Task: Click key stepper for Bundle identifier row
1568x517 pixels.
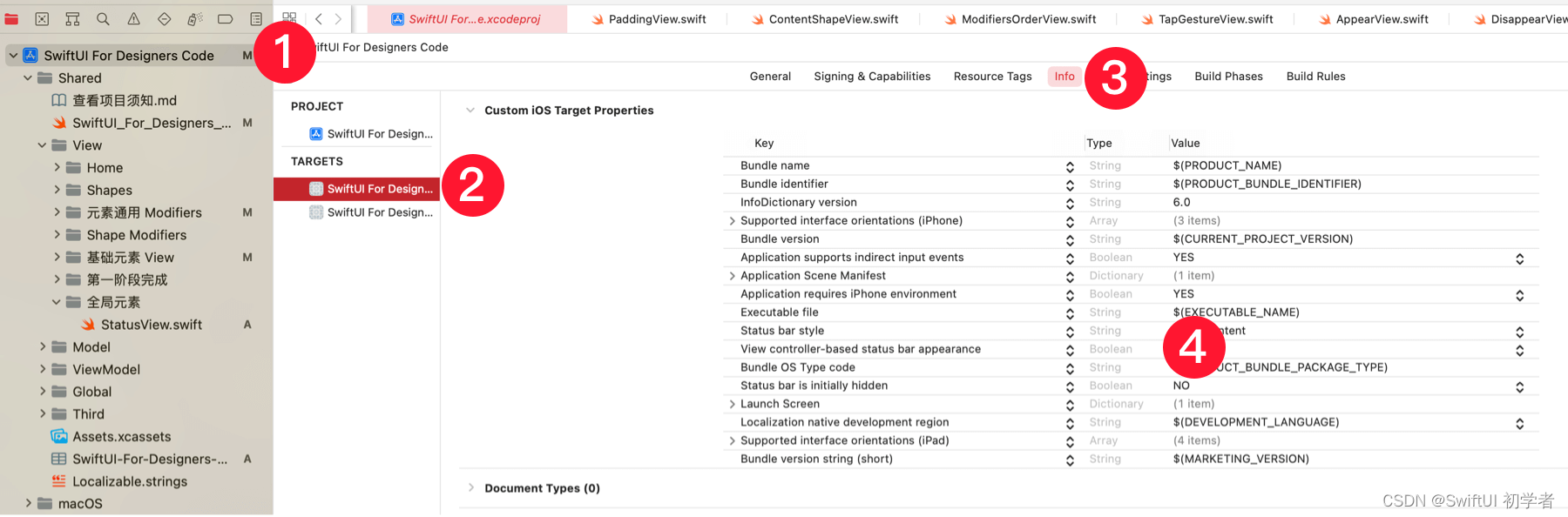Action: point(1070,185)
